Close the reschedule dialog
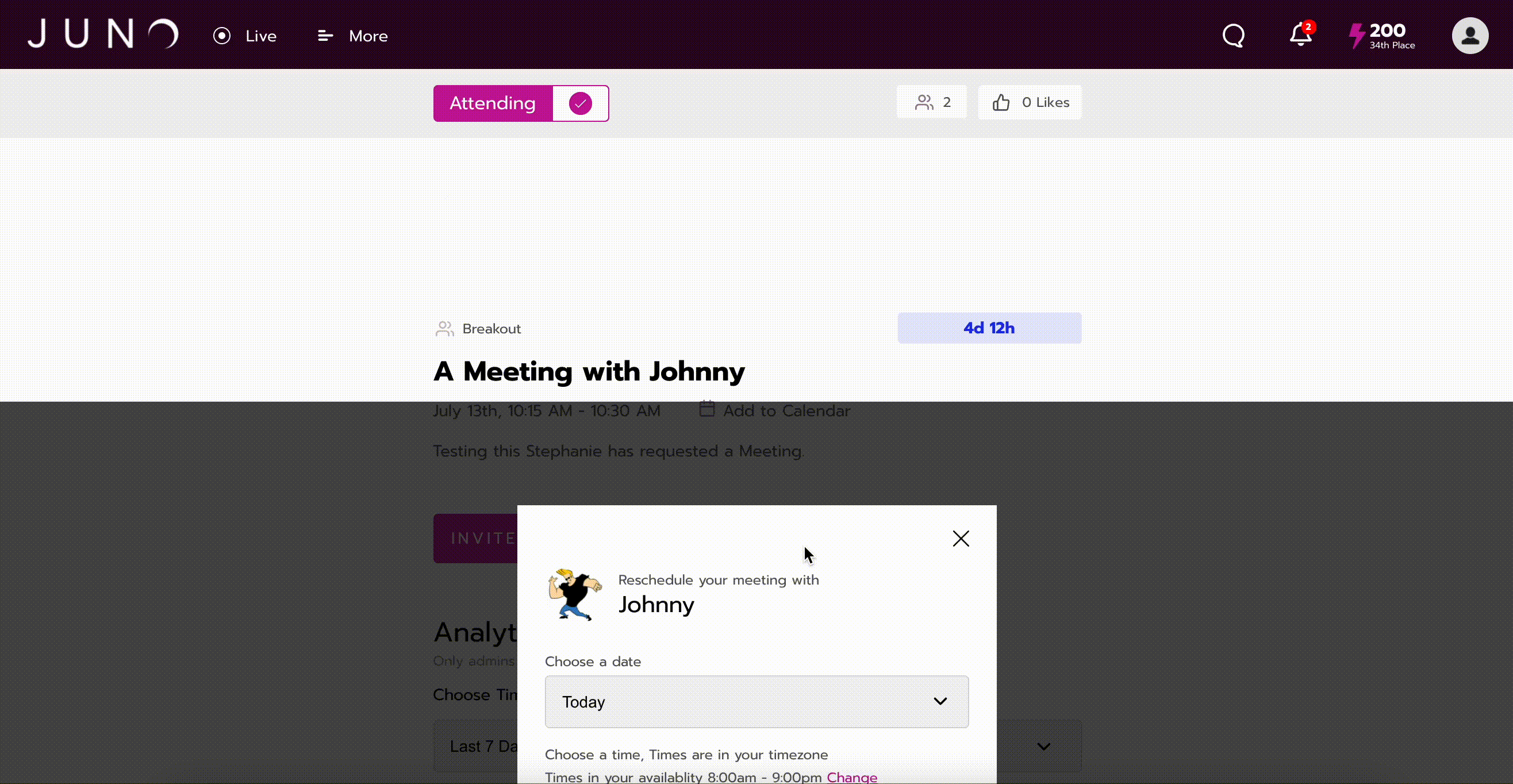 (961, 539)
